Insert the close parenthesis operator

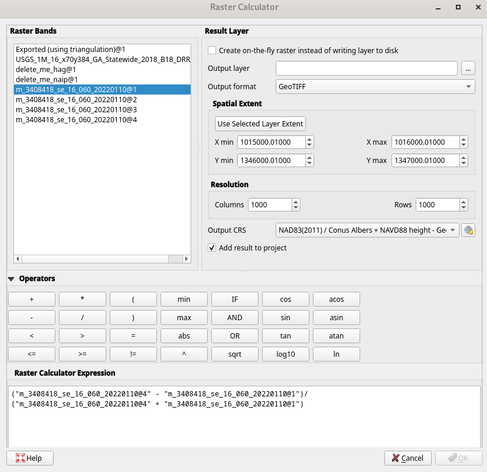coord(133,318)
